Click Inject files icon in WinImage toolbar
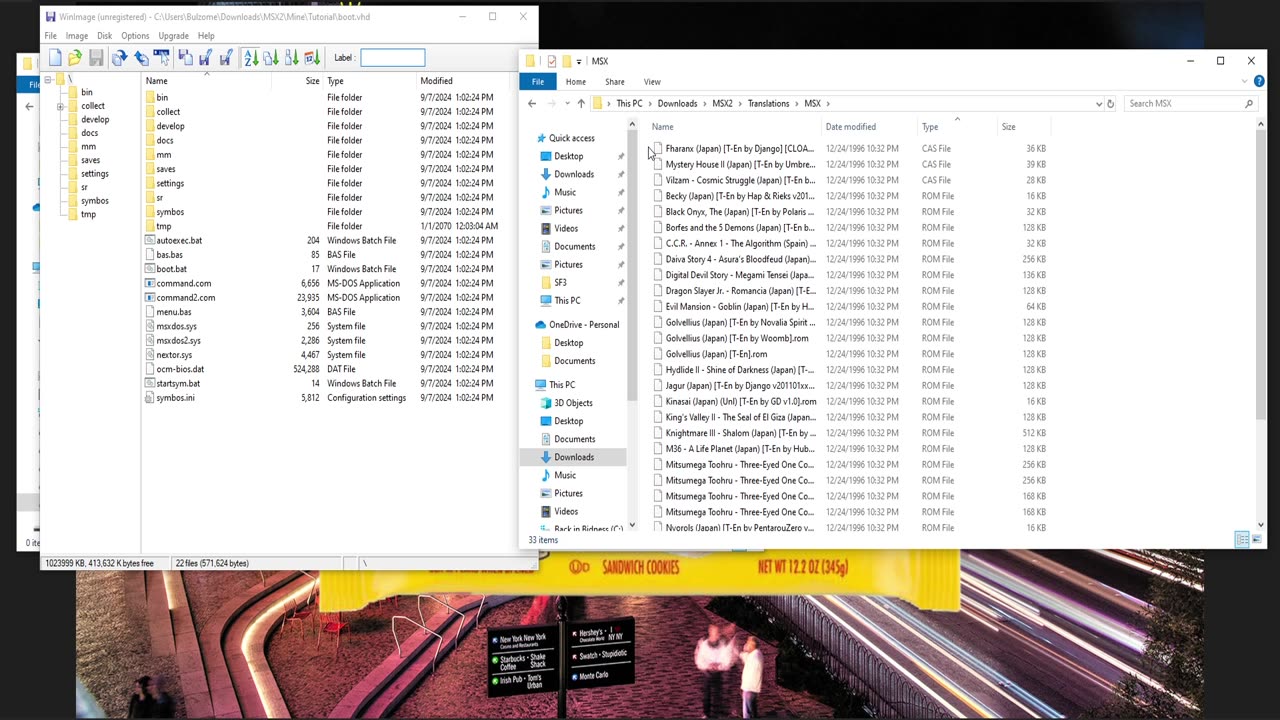This screenshot has width=1280, height=720. click(x=186, y=58)
